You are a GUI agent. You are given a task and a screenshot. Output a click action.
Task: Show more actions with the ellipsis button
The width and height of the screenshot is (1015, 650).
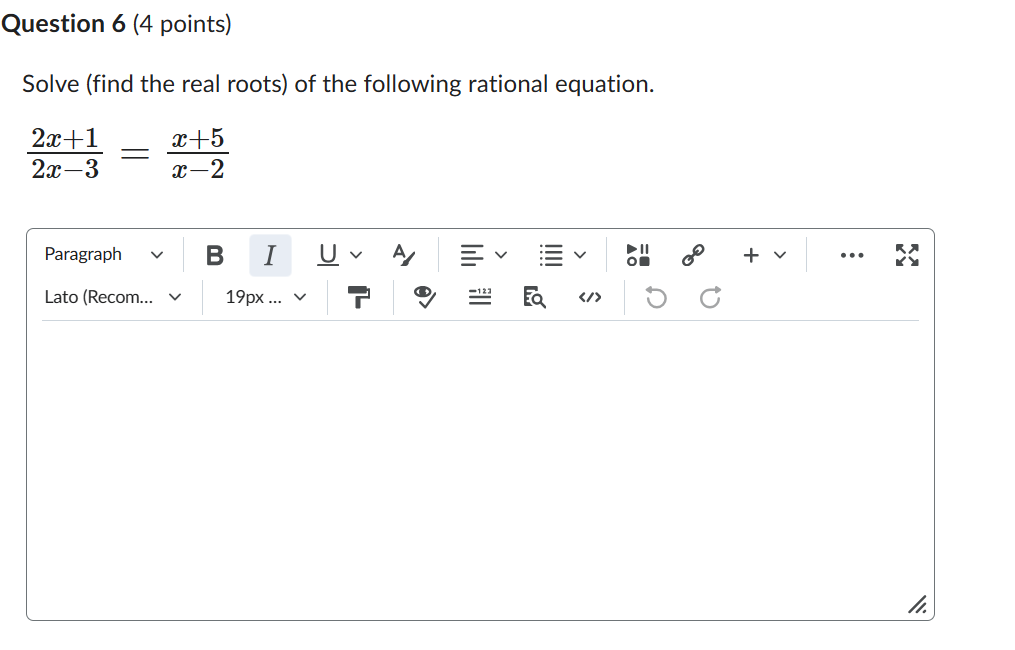click(851, 255)
